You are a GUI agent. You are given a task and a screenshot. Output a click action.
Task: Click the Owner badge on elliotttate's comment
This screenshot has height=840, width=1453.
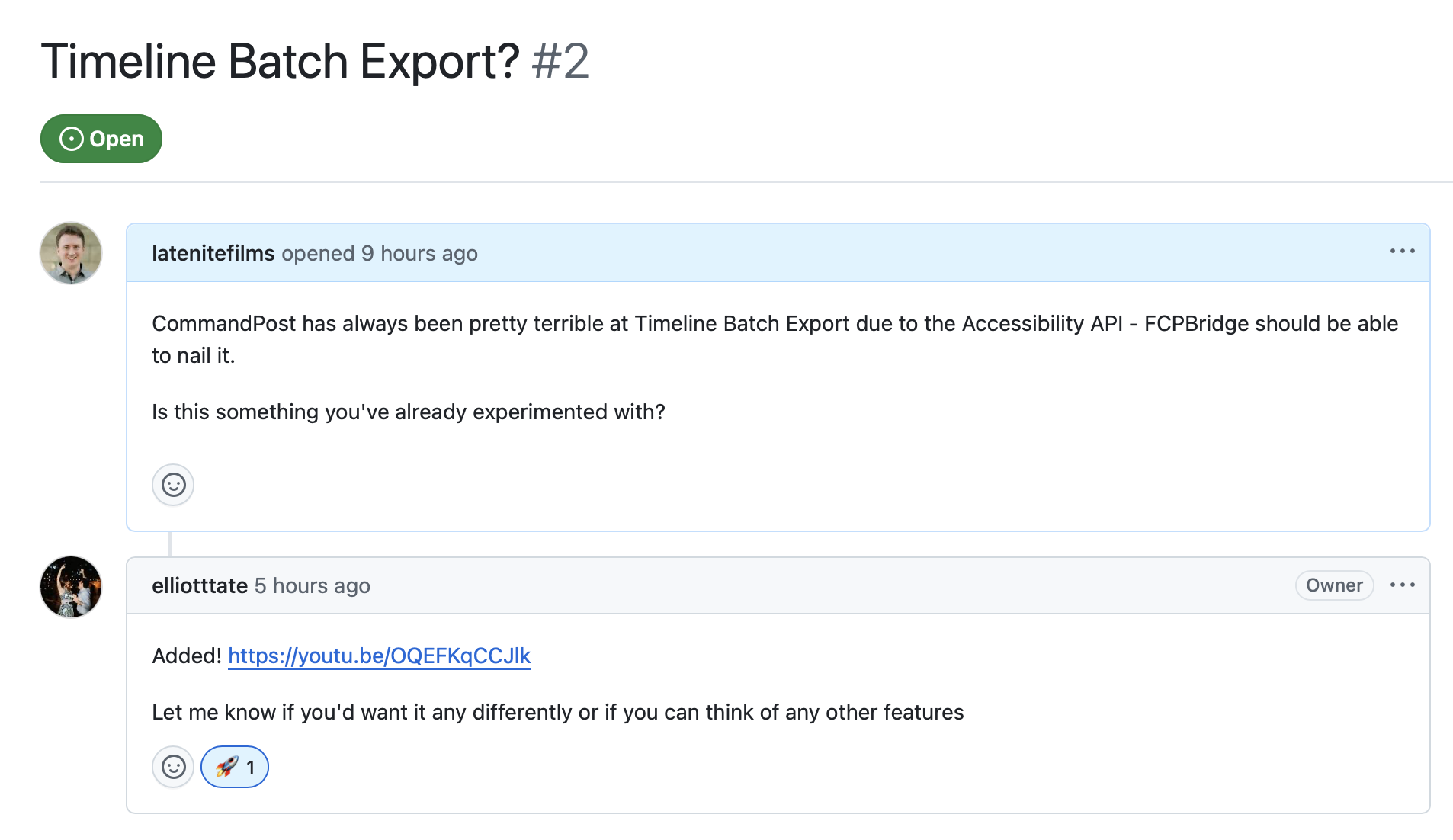(1334, 585)
